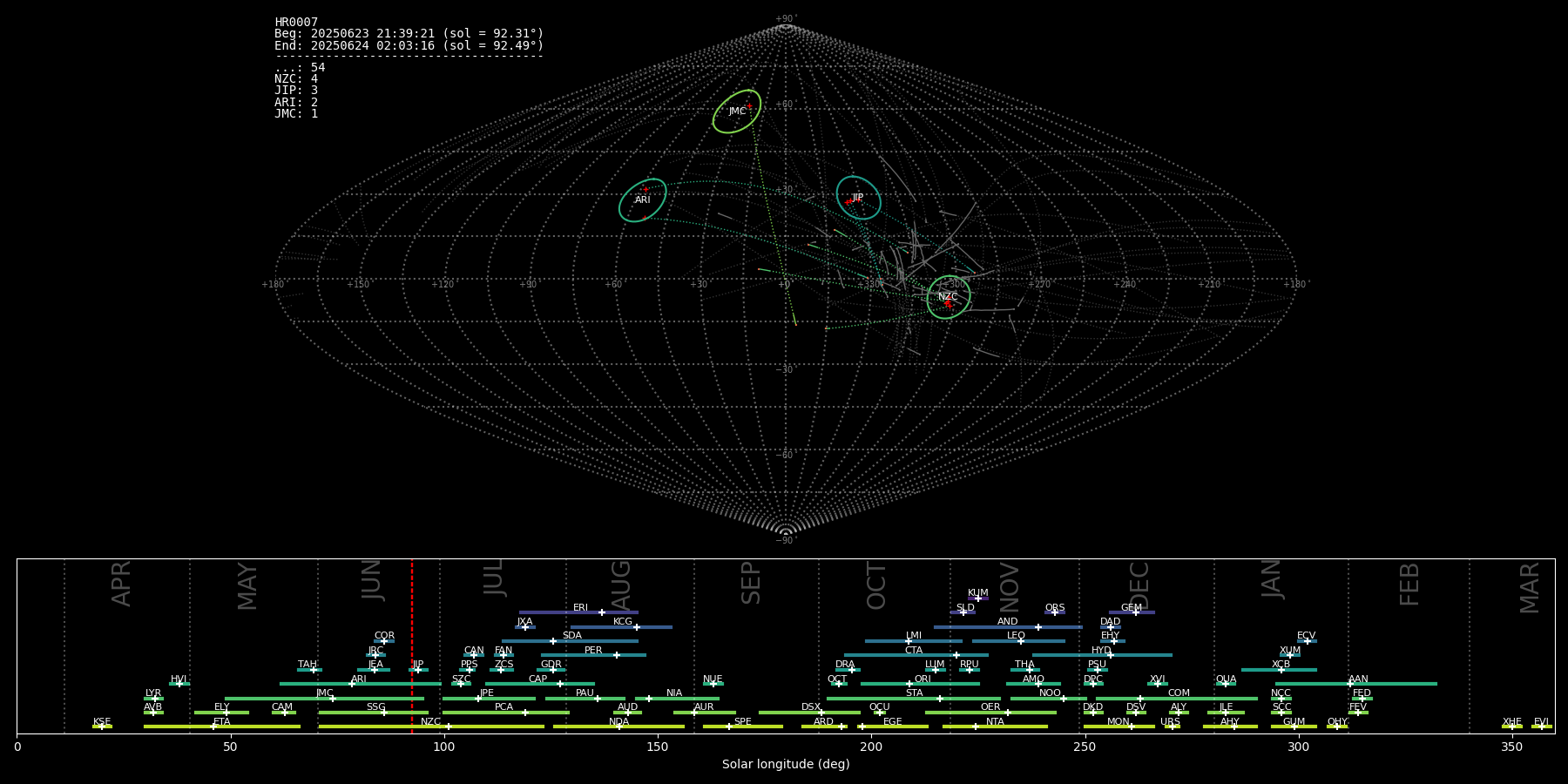Click the '...: 54' sporadic count entry
The height and width of the screenshot is (784, 1568).
pos(300,68)
